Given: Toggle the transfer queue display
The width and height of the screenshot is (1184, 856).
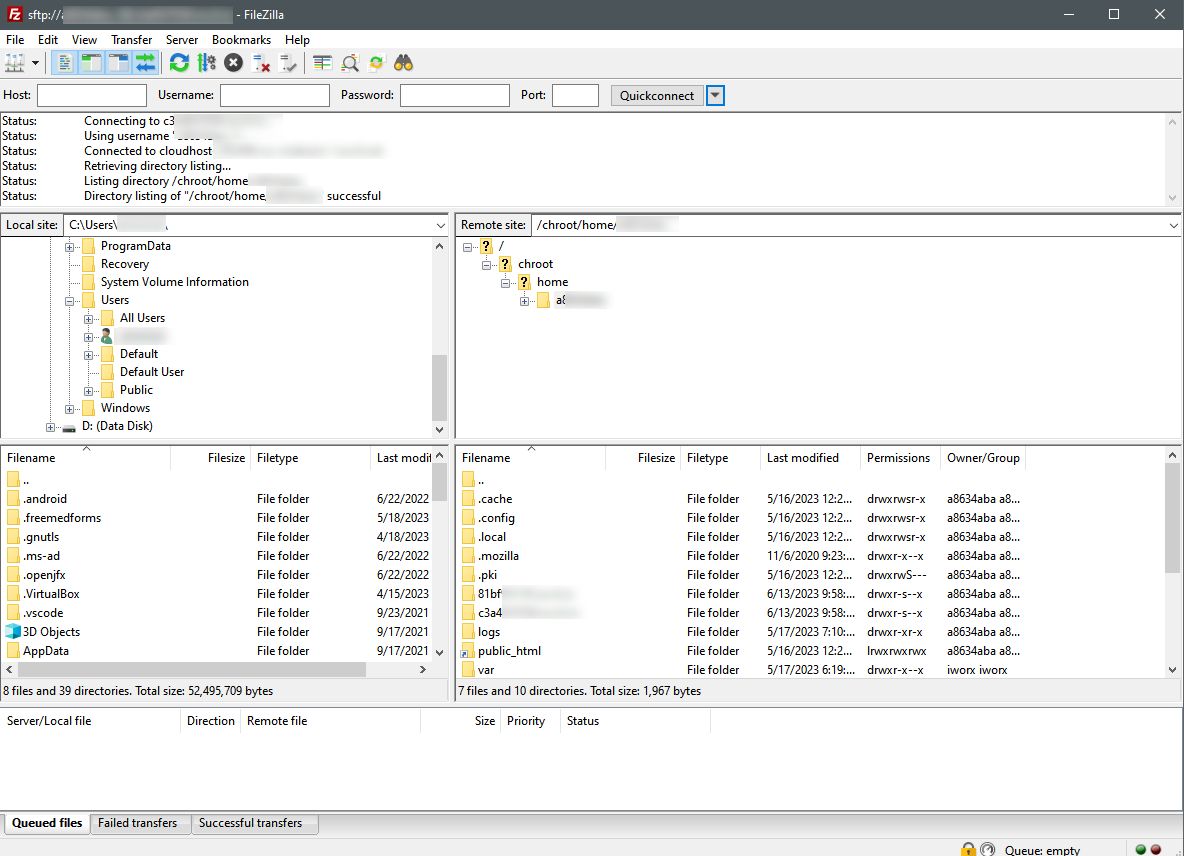Looking at the screenshot, I should click(x=146, y=62).
